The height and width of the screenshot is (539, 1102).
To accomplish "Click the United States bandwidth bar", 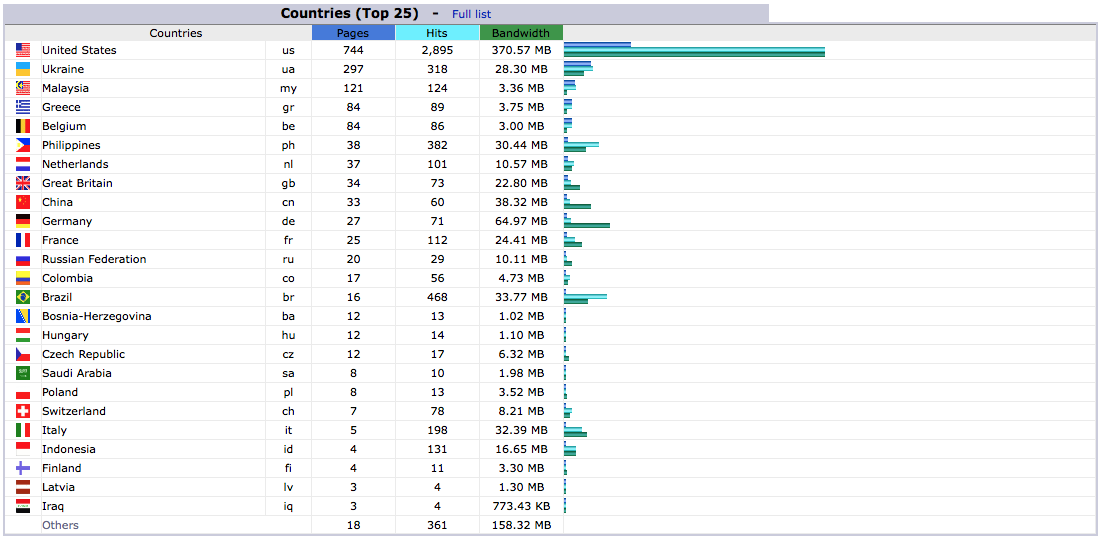I will pyautogui.click(x=694, y=53).
